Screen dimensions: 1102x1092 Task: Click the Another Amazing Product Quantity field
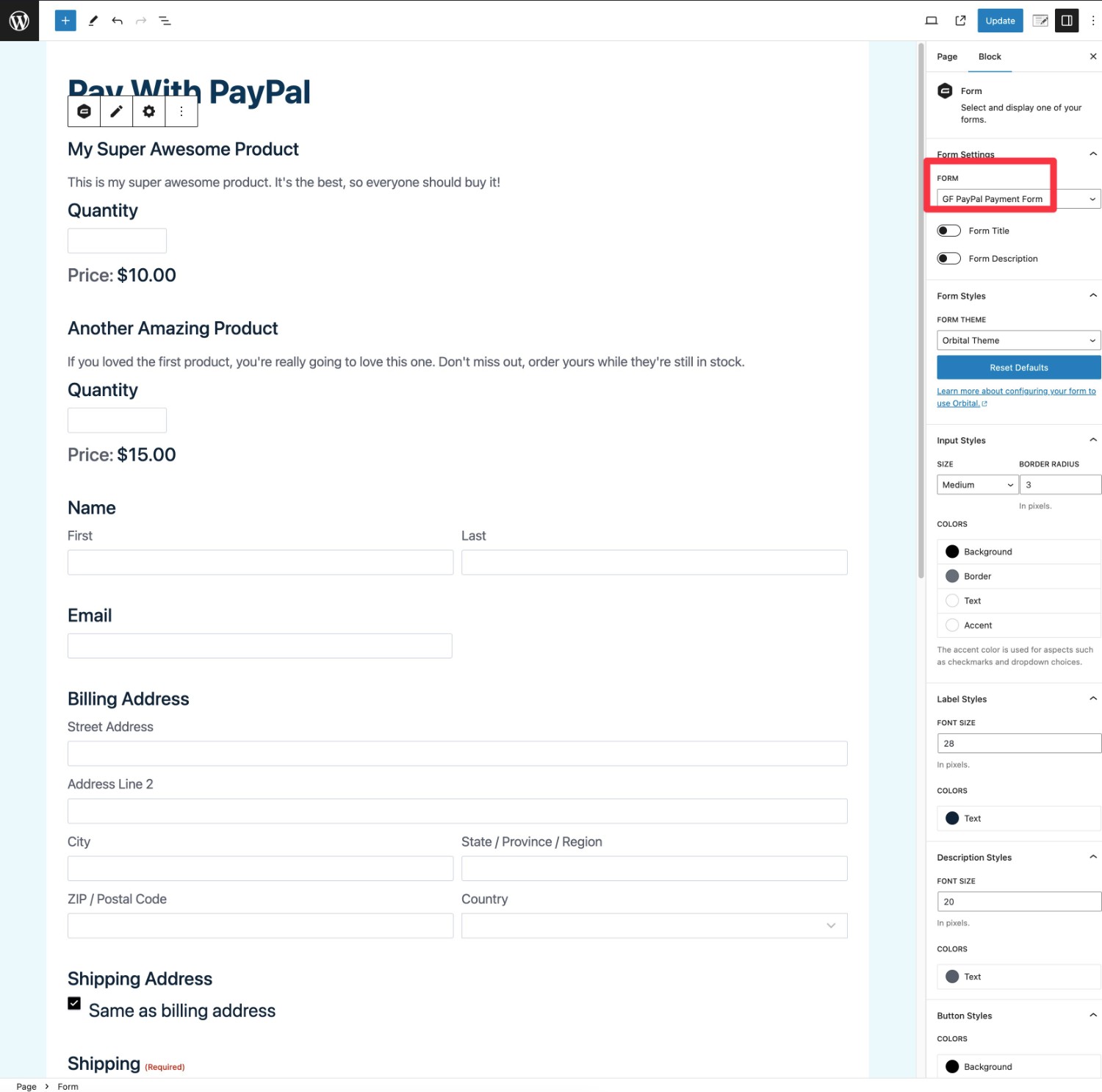[117, 420]
